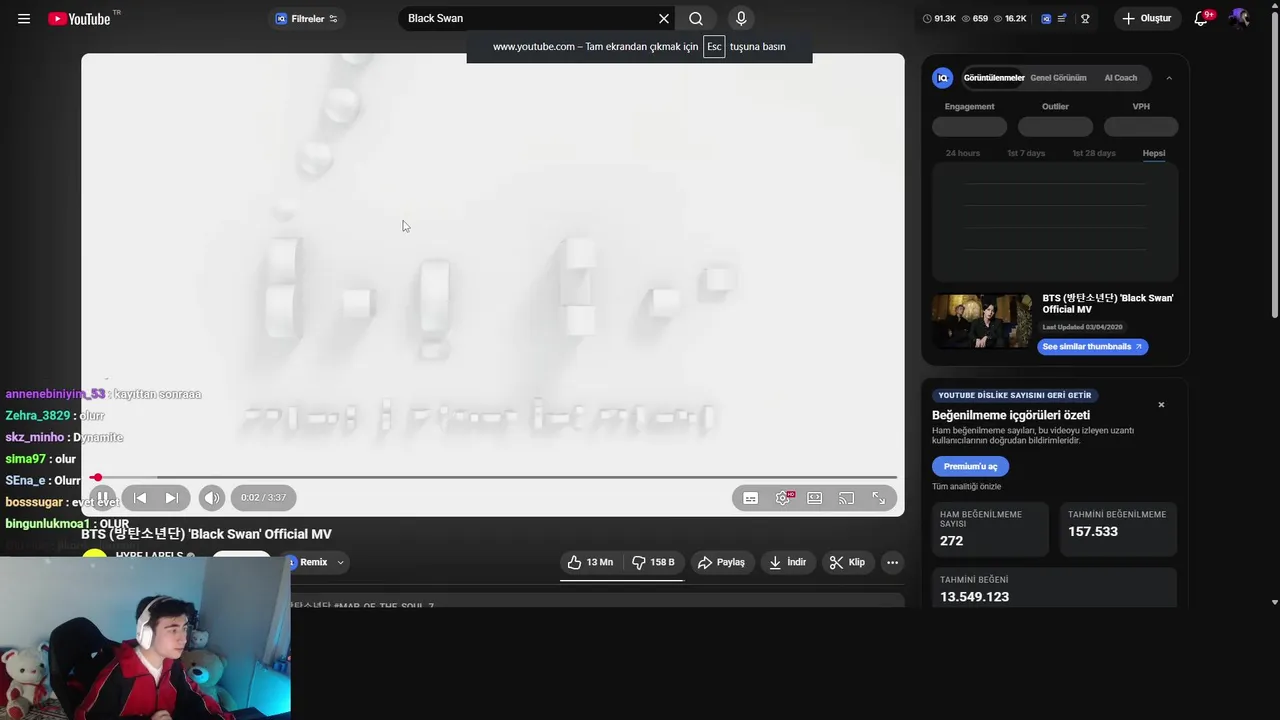Open the Black Swan thumbnail in IQ panel
Image resolution: width=1280 pixels, height=720 pixels.
point(982,321)
